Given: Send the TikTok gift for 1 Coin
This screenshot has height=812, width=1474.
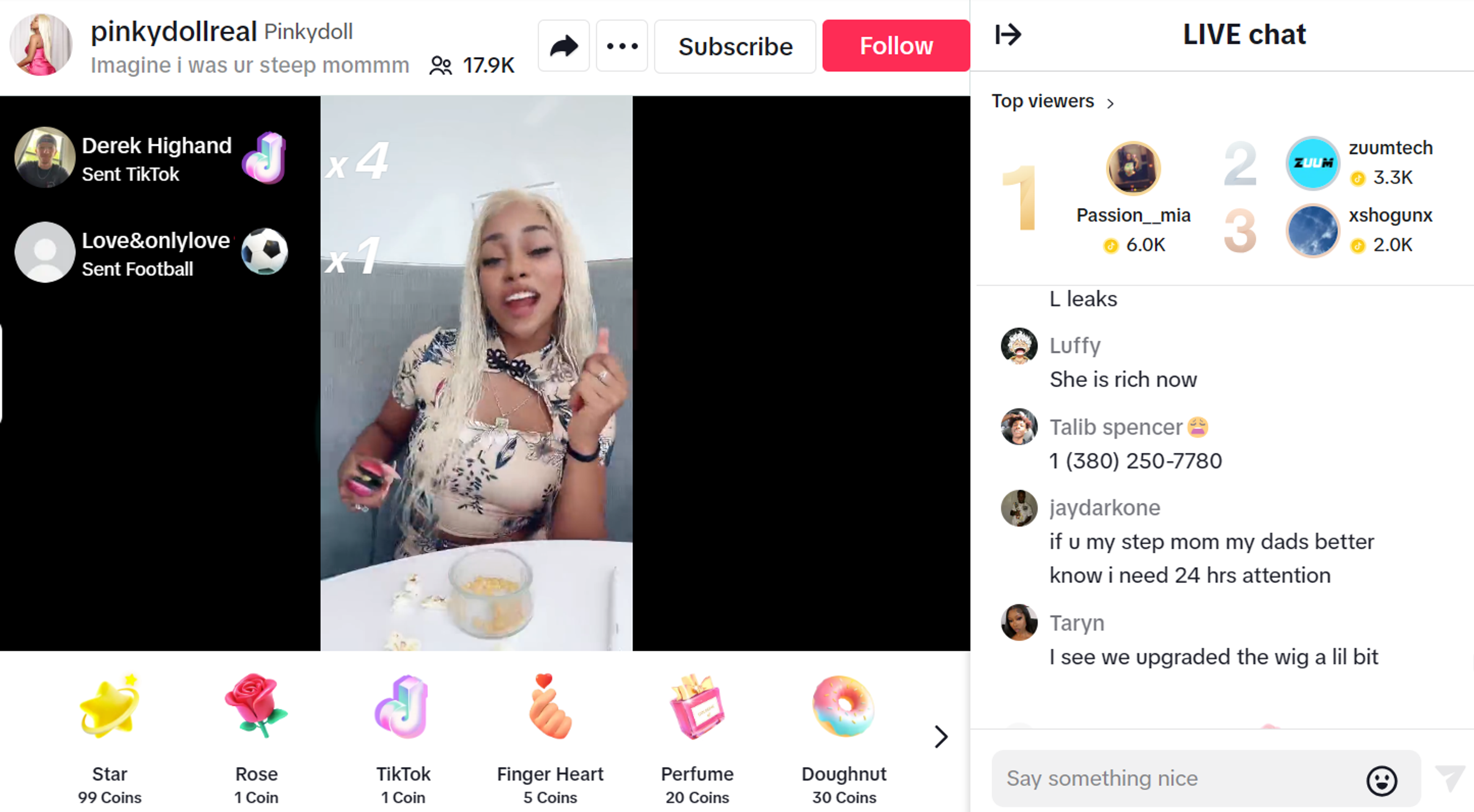Looking at the screenshot, I should tap(403, 739).
